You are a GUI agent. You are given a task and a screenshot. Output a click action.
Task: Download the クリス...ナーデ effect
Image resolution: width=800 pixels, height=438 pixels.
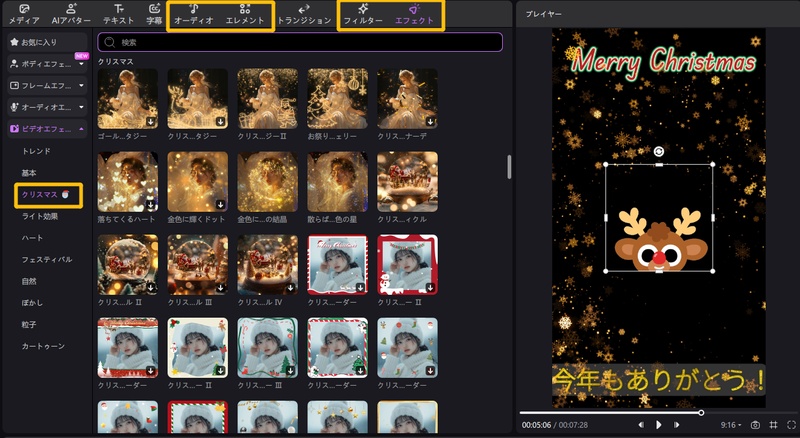pyautogui.click(x=430, y=121)
